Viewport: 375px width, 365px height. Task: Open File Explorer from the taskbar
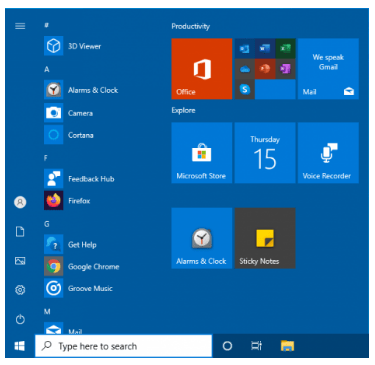[x=287, y=346]
